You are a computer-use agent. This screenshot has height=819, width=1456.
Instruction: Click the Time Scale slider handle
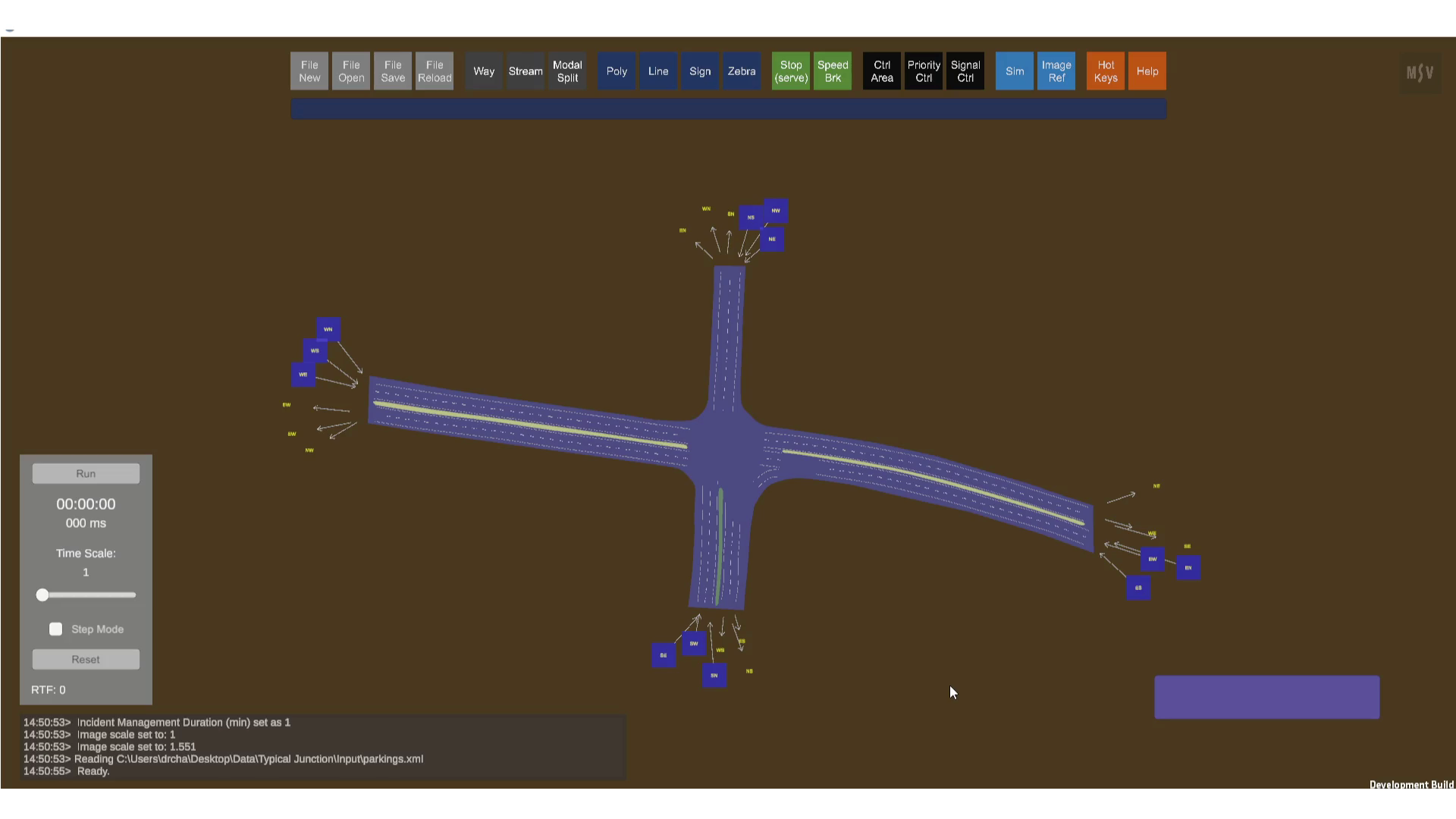click(43, 595)
